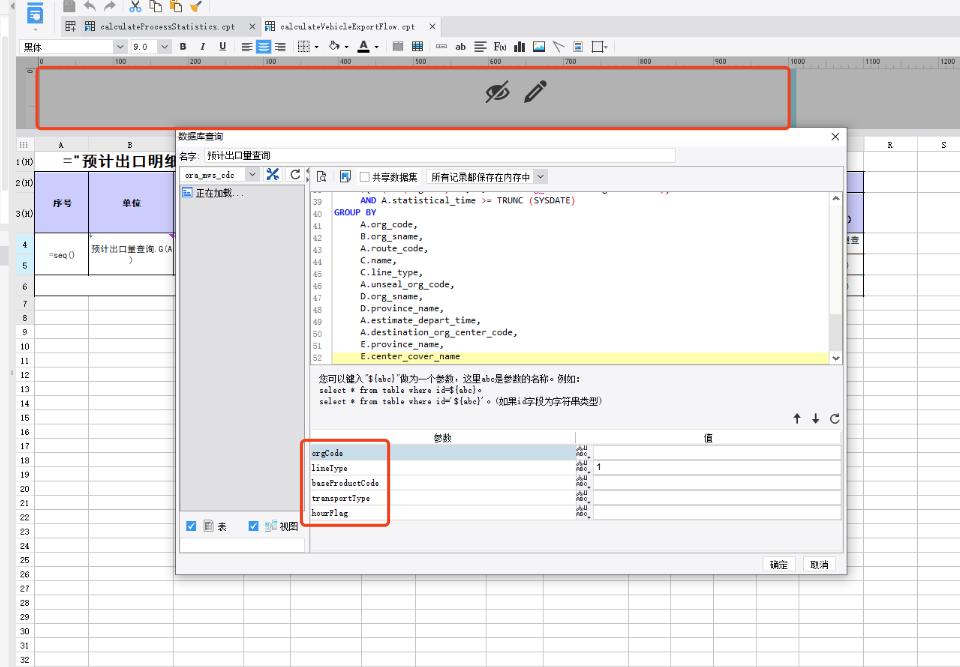Click the save icon beside the SQL preview icon

click(x=344, y=176)
